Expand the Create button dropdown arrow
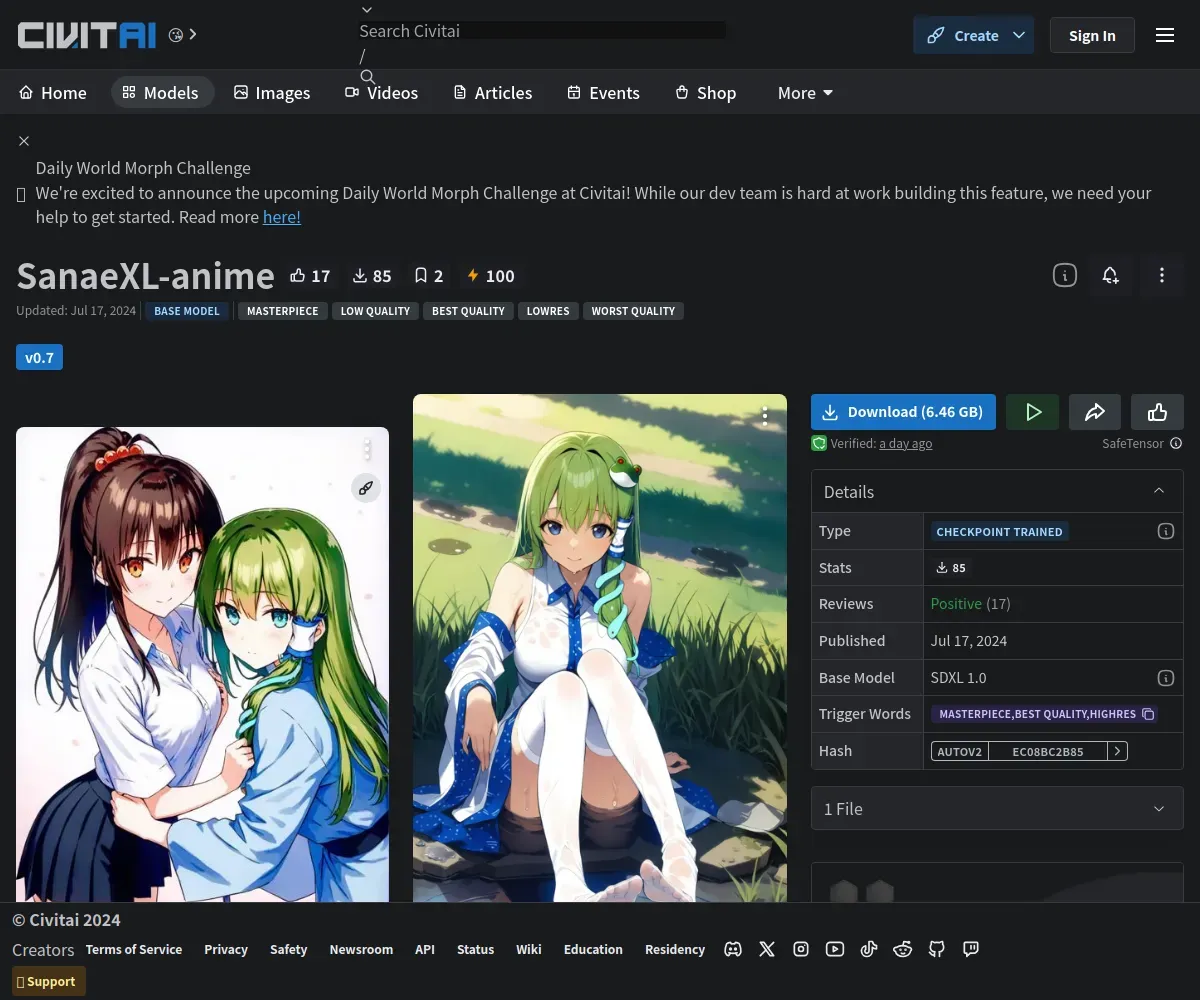 [x=1019, y=35]
